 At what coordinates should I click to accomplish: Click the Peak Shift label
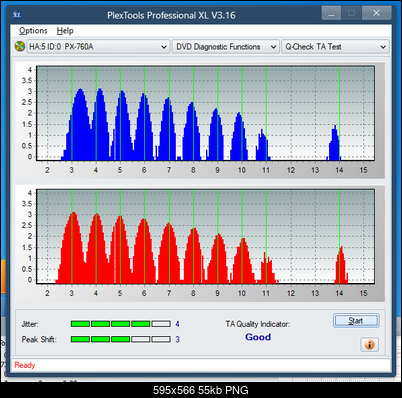click(x=39, y=339)
